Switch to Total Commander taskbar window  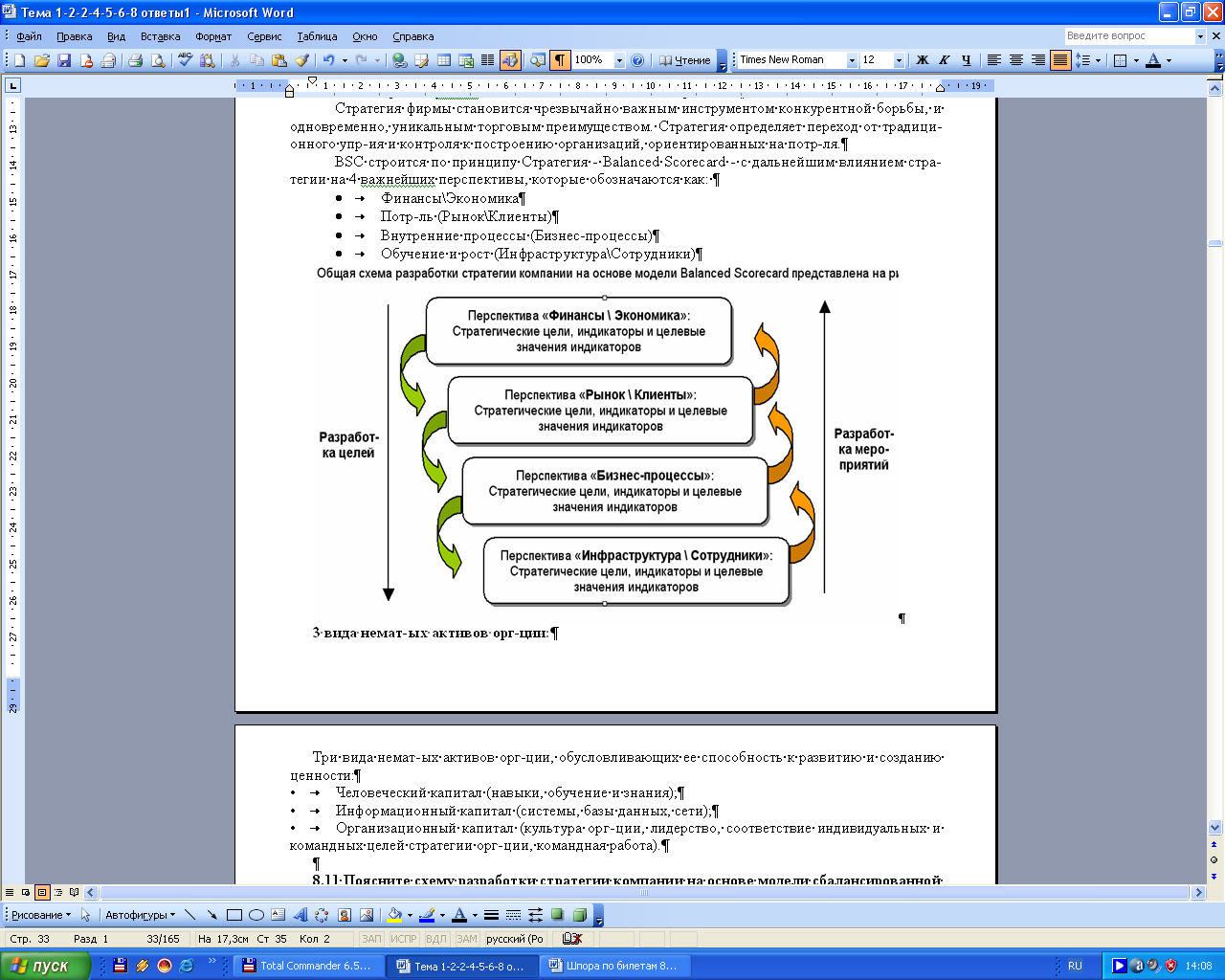(x=309, y=966)
